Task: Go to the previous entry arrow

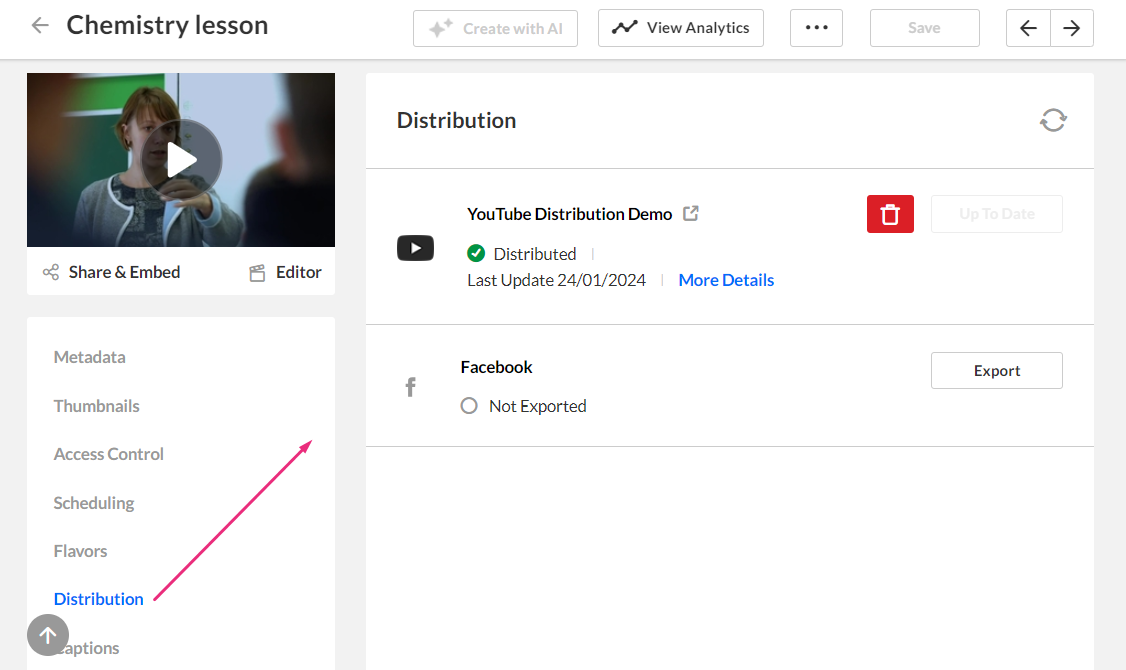Action: click(1028, 28)
